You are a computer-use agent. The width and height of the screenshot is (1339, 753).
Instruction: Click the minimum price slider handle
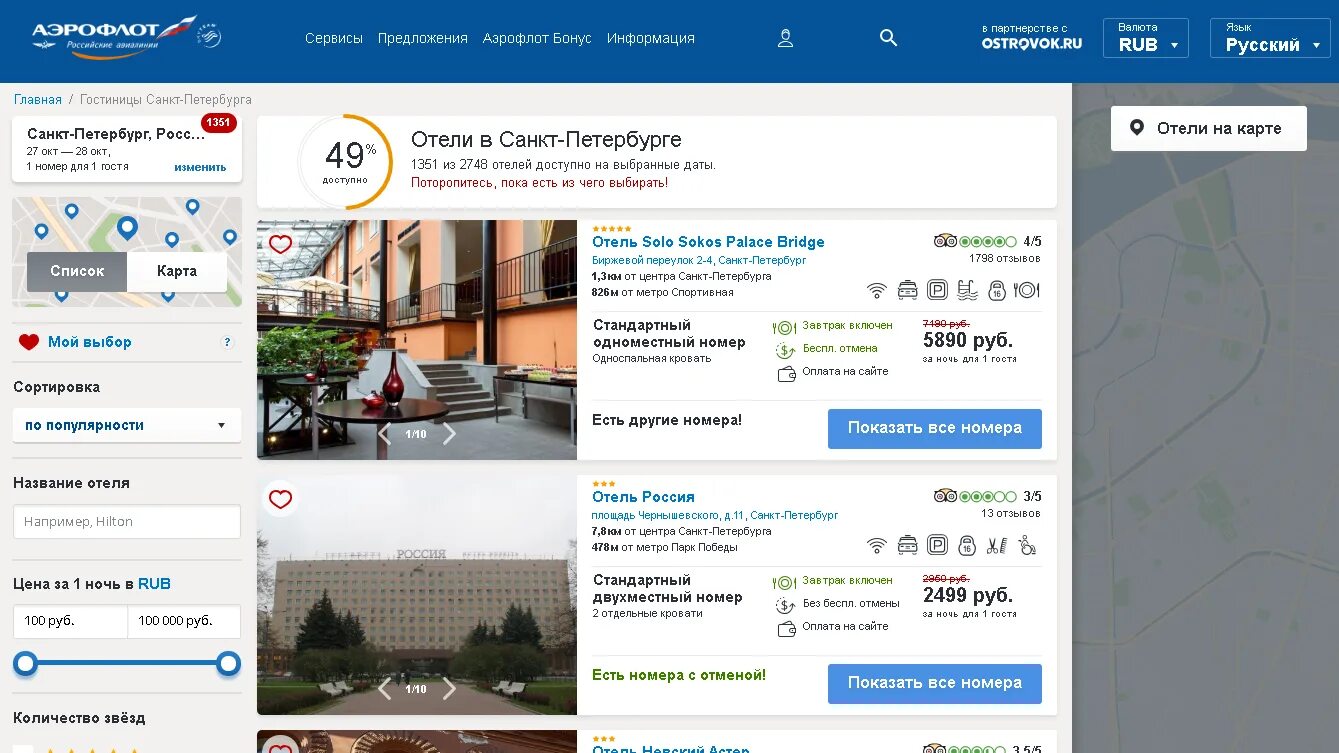pyautogui.click(x=25, y=663)
